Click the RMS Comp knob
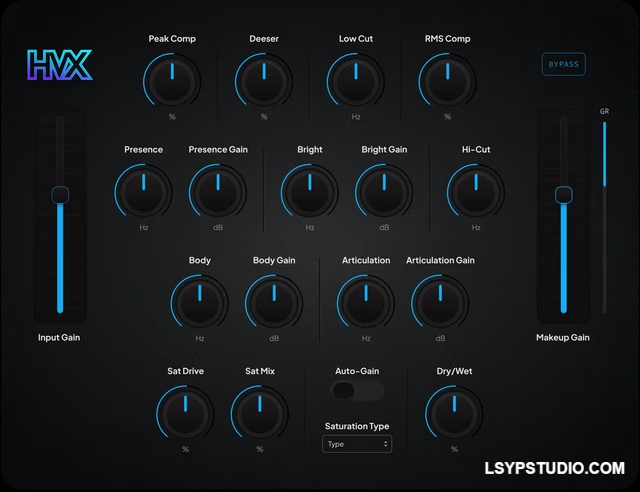 [x=447, y=81]
